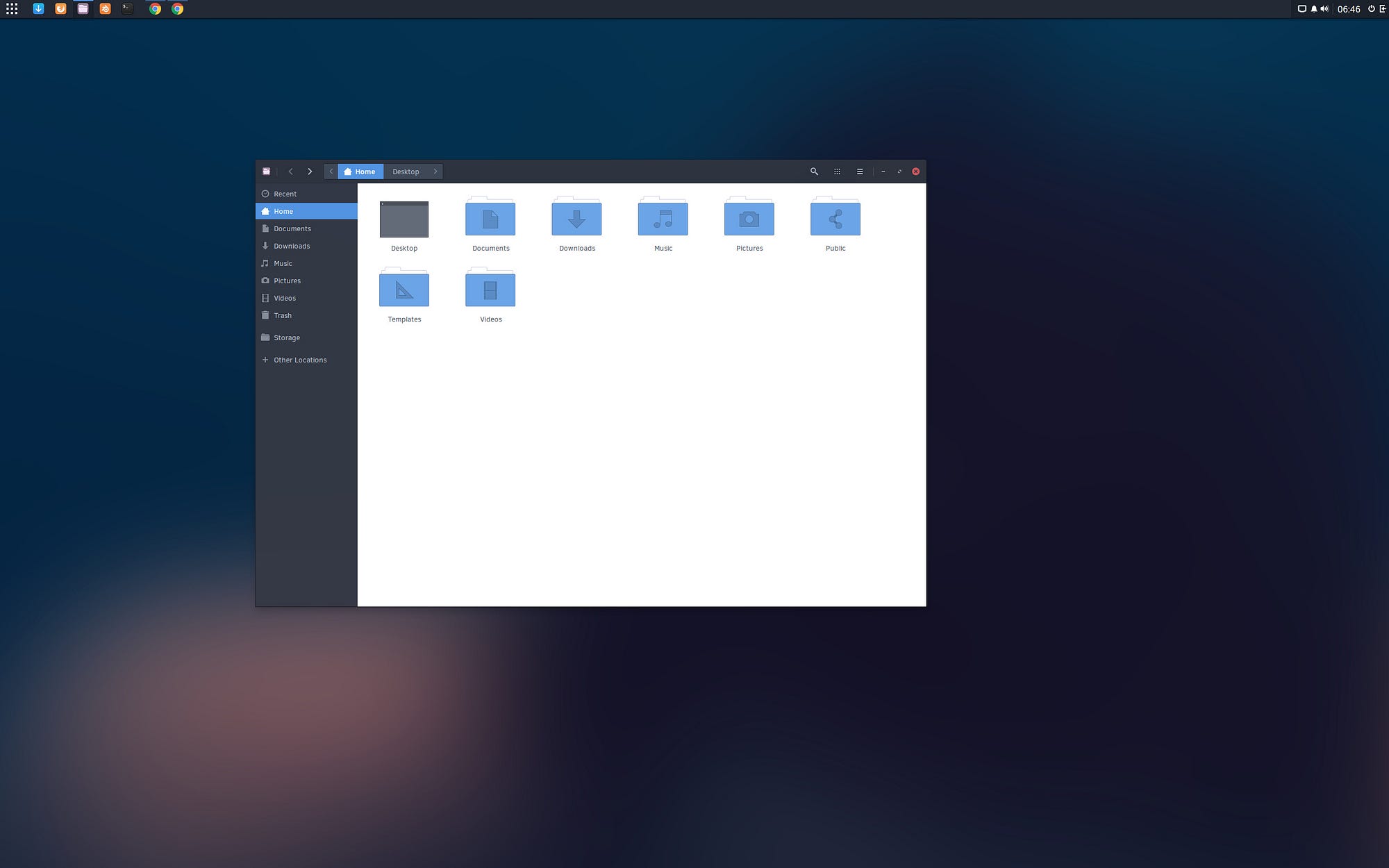Screen dimensions: 1389x868
Task: Open the volume control in the tray
Action: coord(1324,9)
